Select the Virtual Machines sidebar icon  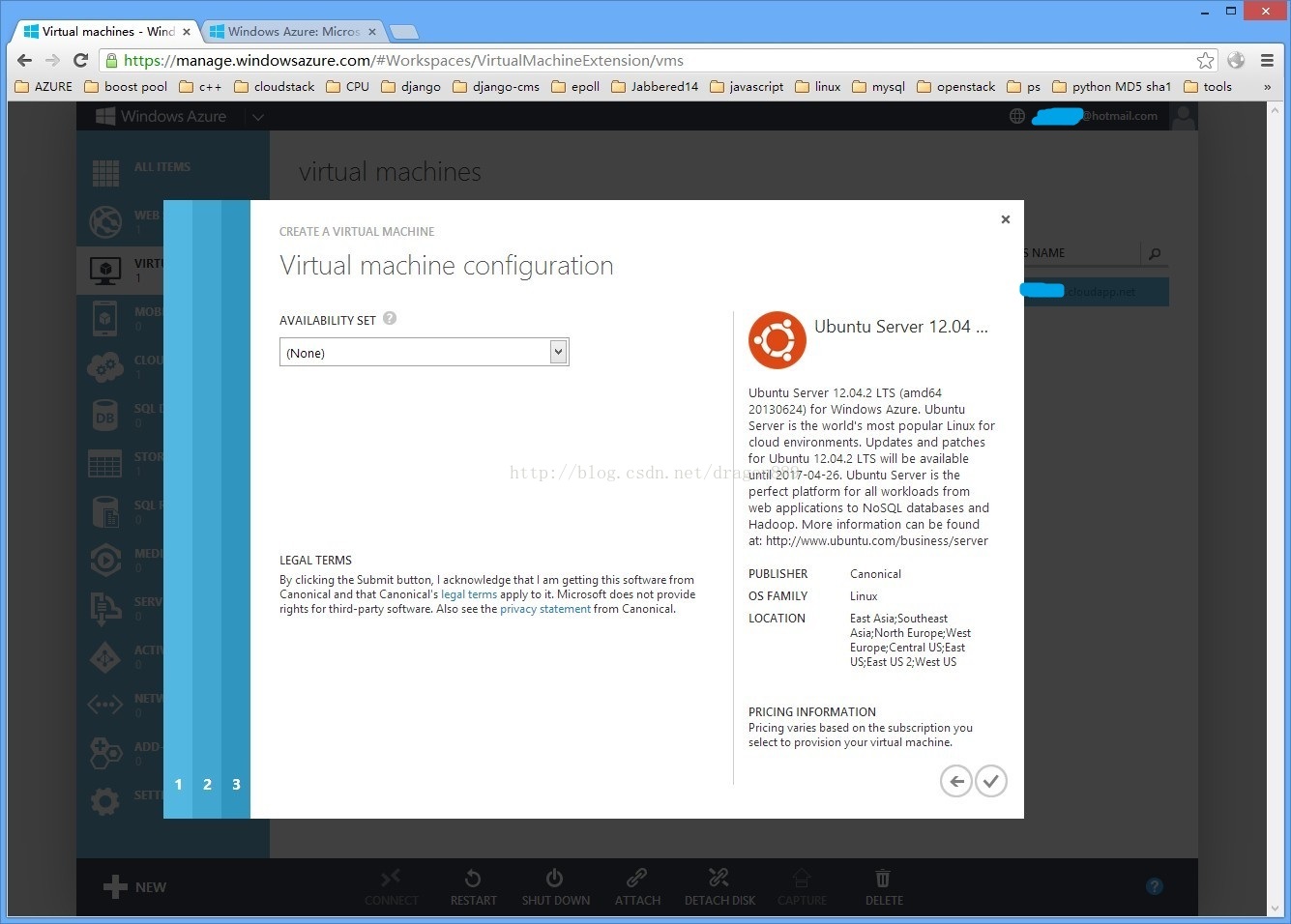105,270
